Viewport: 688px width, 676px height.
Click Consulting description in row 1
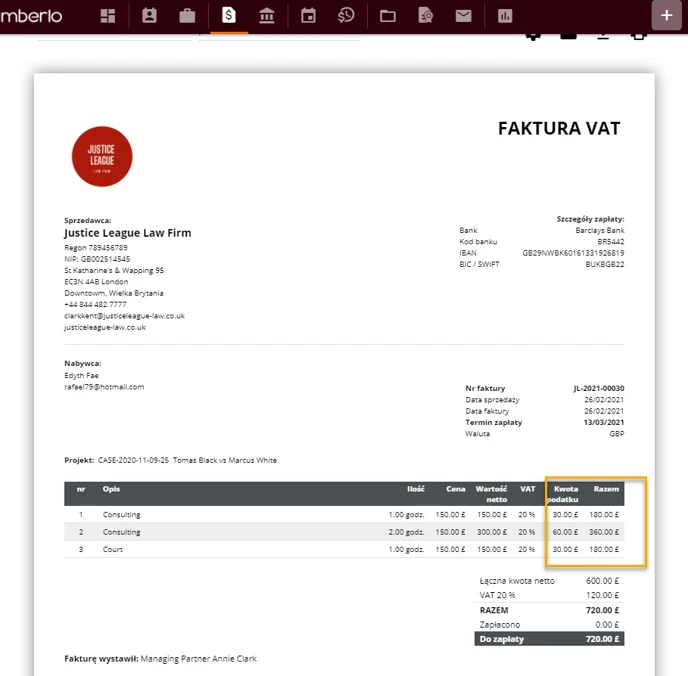(122, 515)
